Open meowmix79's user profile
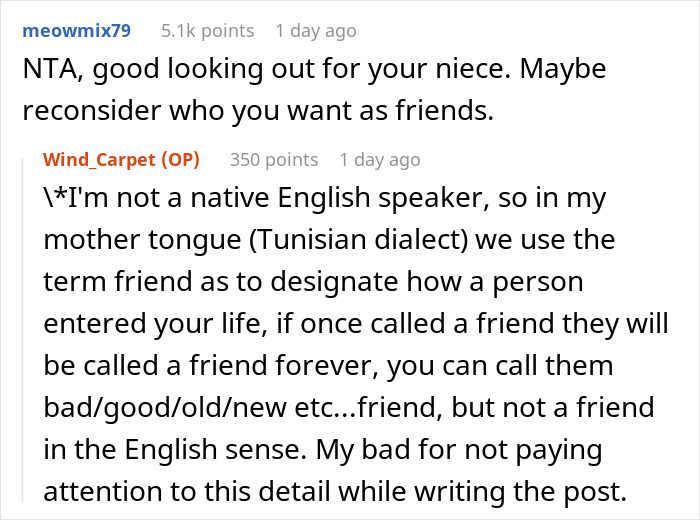Viewport: 700px width, 520px height. click(x=77, y=31)
